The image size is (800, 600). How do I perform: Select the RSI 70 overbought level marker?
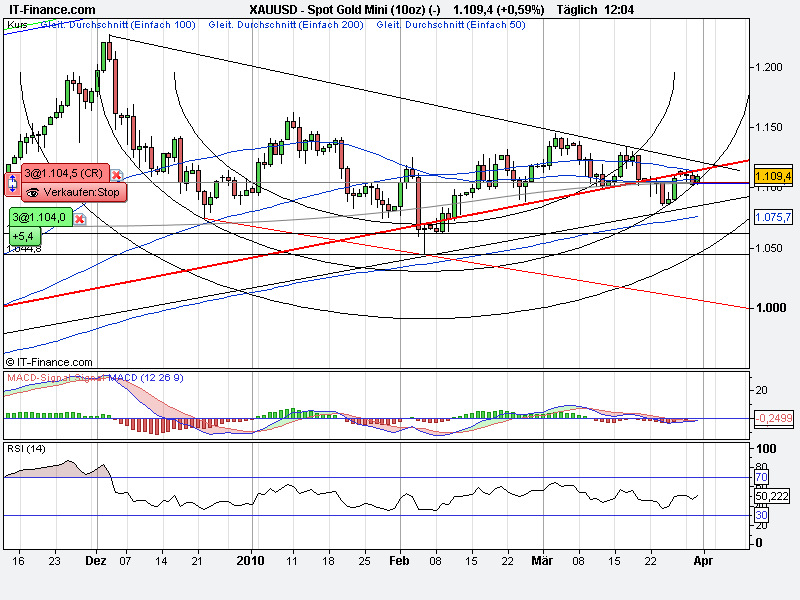pyautogui.click(x=761, y=478)
